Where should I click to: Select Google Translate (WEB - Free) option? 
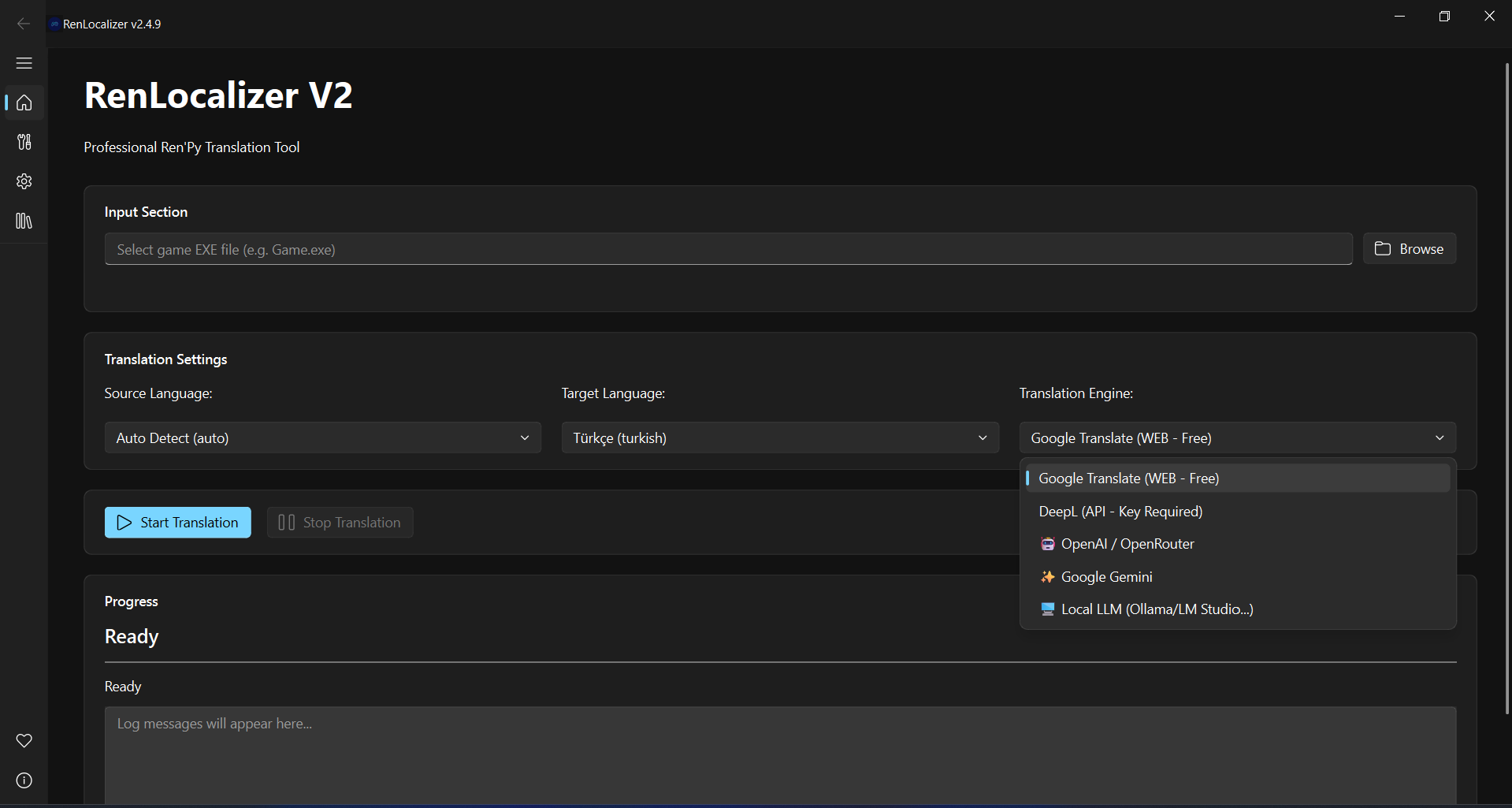1237,478
